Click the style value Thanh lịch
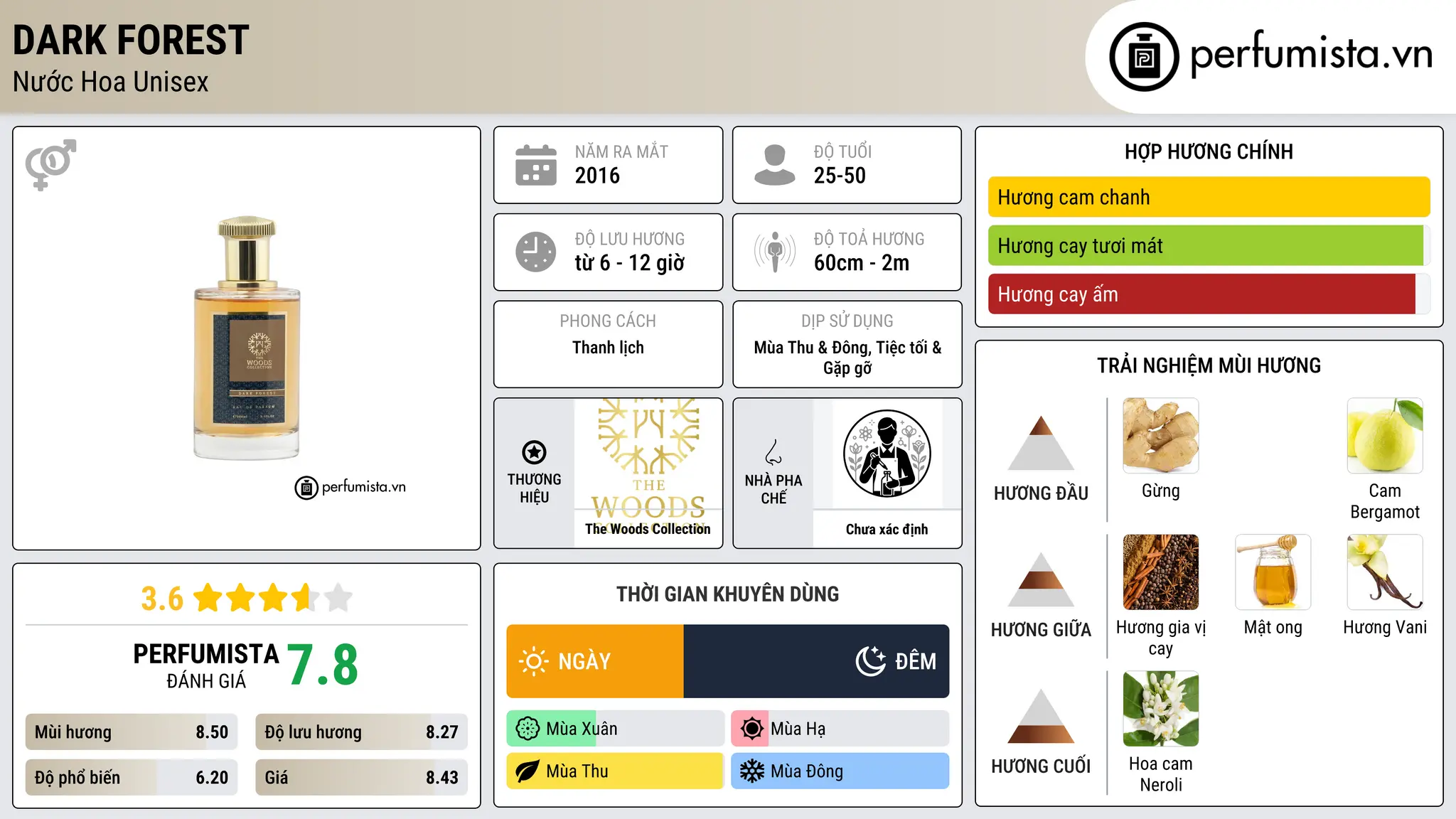The image size is (1456, 819). pos(608,348)
